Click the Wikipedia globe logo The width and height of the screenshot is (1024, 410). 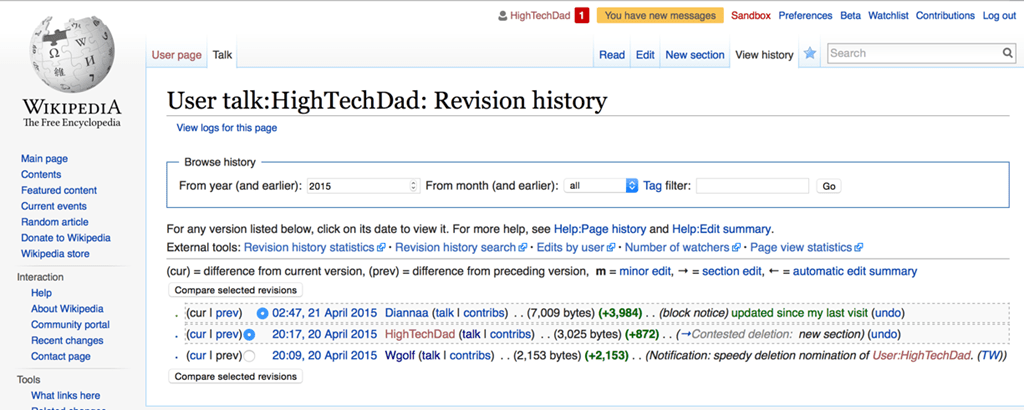(72, 55)
